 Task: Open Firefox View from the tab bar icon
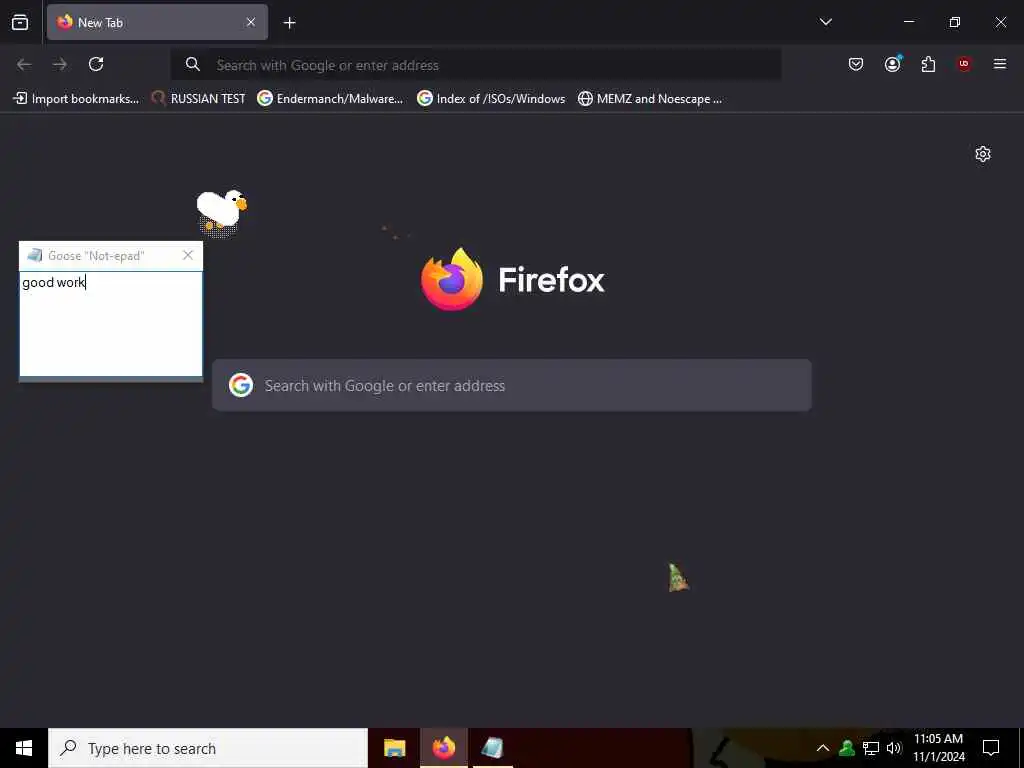[x=20, y=22]
